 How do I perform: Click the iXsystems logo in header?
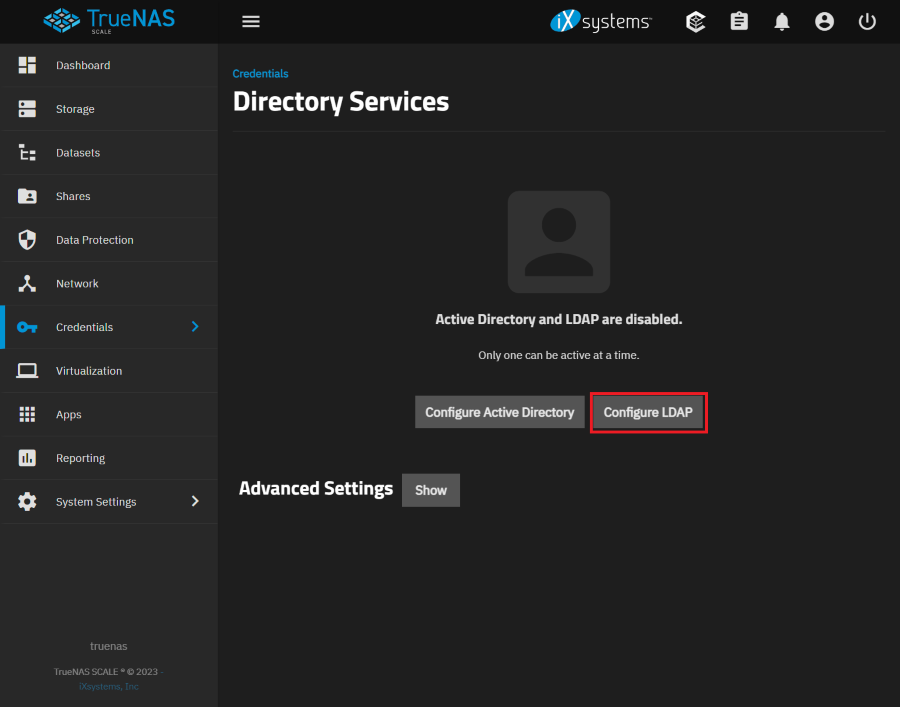click(601, 21)
